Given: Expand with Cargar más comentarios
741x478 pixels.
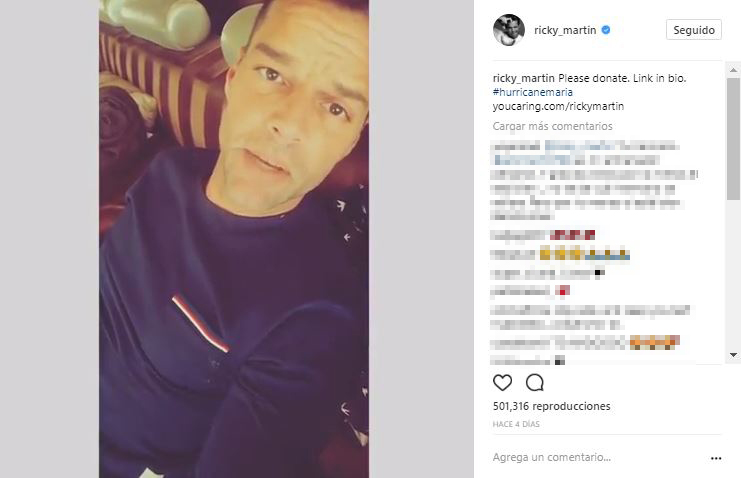Looking at the screenshot, I should (552, 126).
